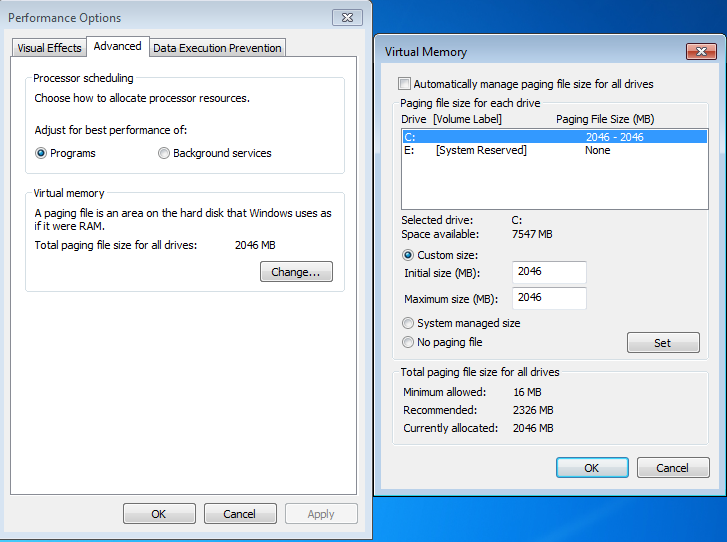Image resolution: width=727 pixels, height=542 pixels.
Task: Click the Total paging file size 2046 MB value
Action: point(255,245)
